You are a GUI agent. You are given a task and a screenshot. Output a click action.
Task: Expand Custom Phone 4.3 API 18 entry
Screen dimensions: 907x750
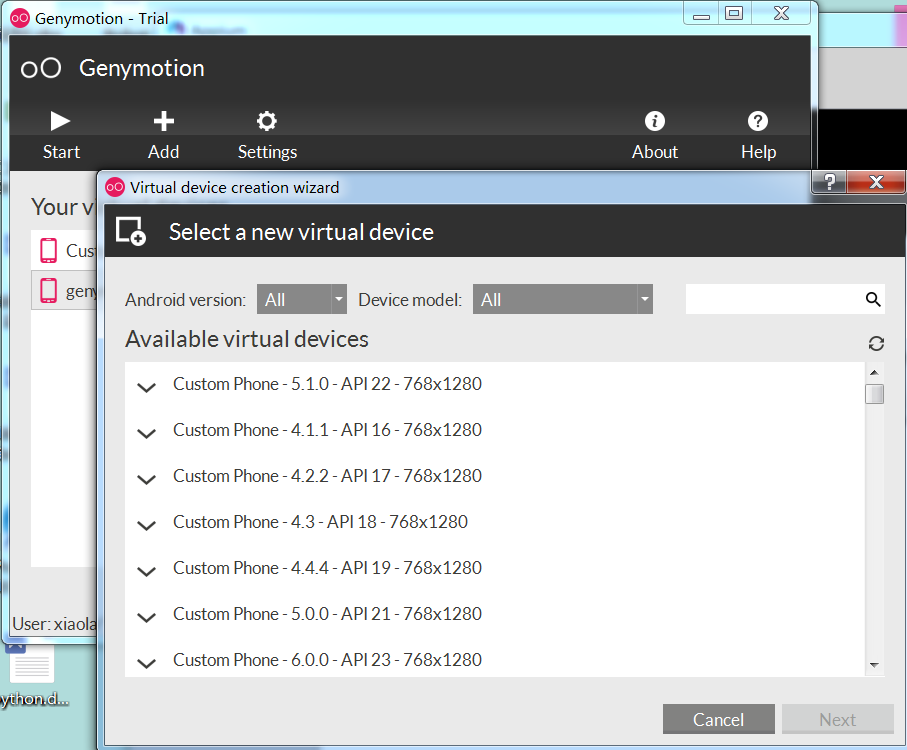146,525
